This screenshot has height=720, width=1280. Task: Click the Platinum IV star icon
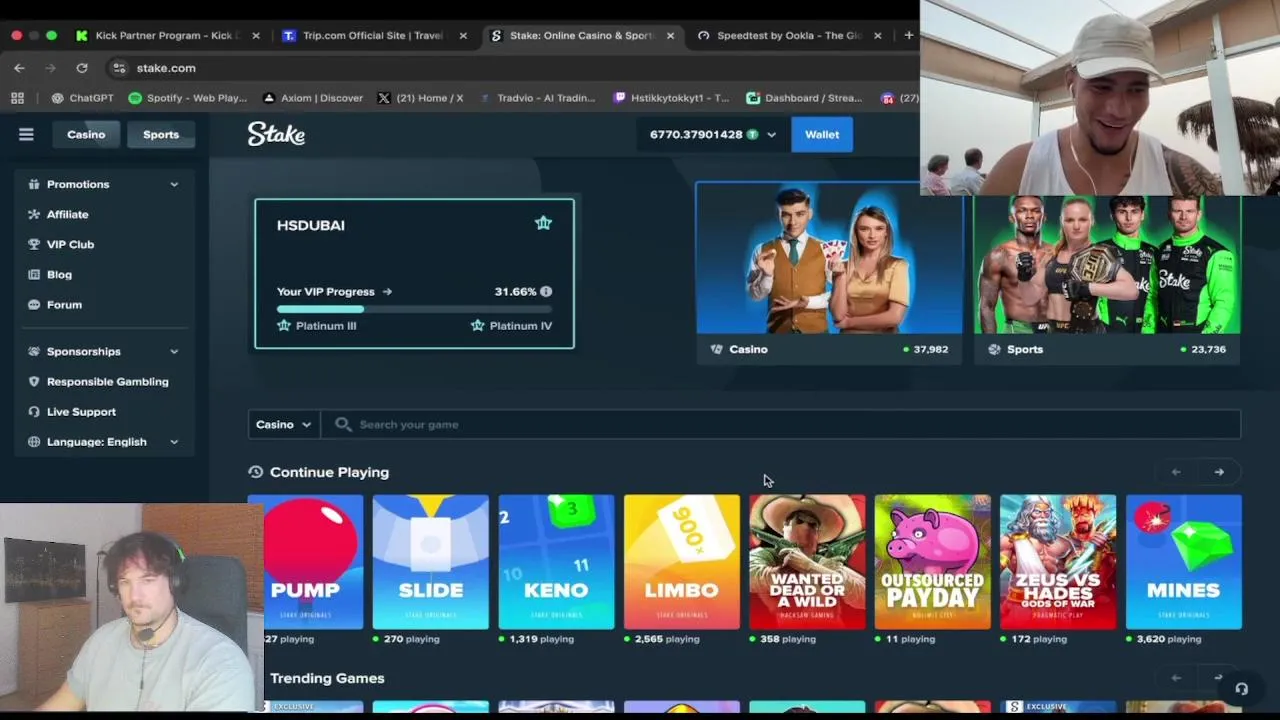[x=477, y=325]
